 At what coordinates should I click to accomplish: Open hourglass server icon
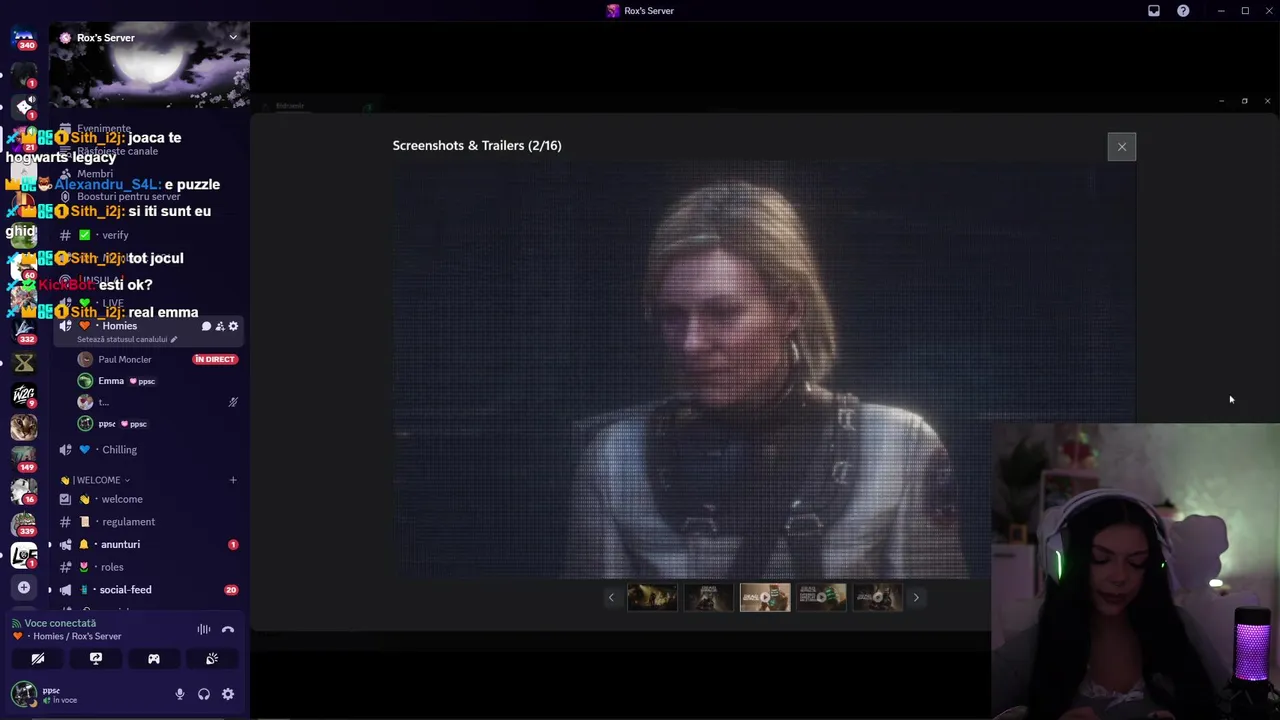coord(24,363)
